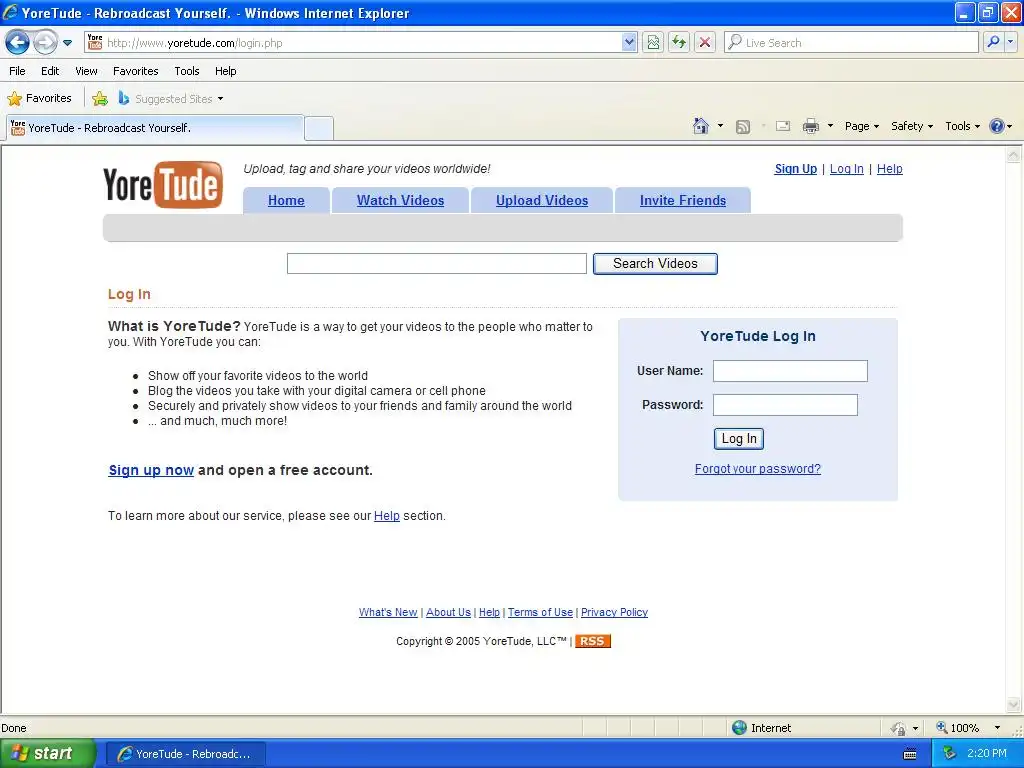Click the Terms of Use footer link
This screenshot has width=1024, height=768.
[x=540, y=613]
